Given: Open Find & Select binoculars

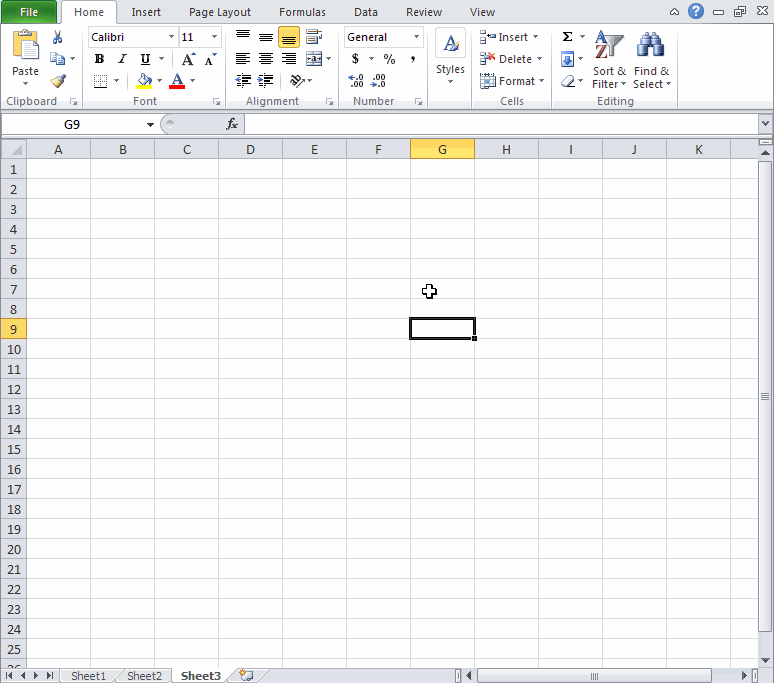Looking at the screenshot, I should 652,59.
